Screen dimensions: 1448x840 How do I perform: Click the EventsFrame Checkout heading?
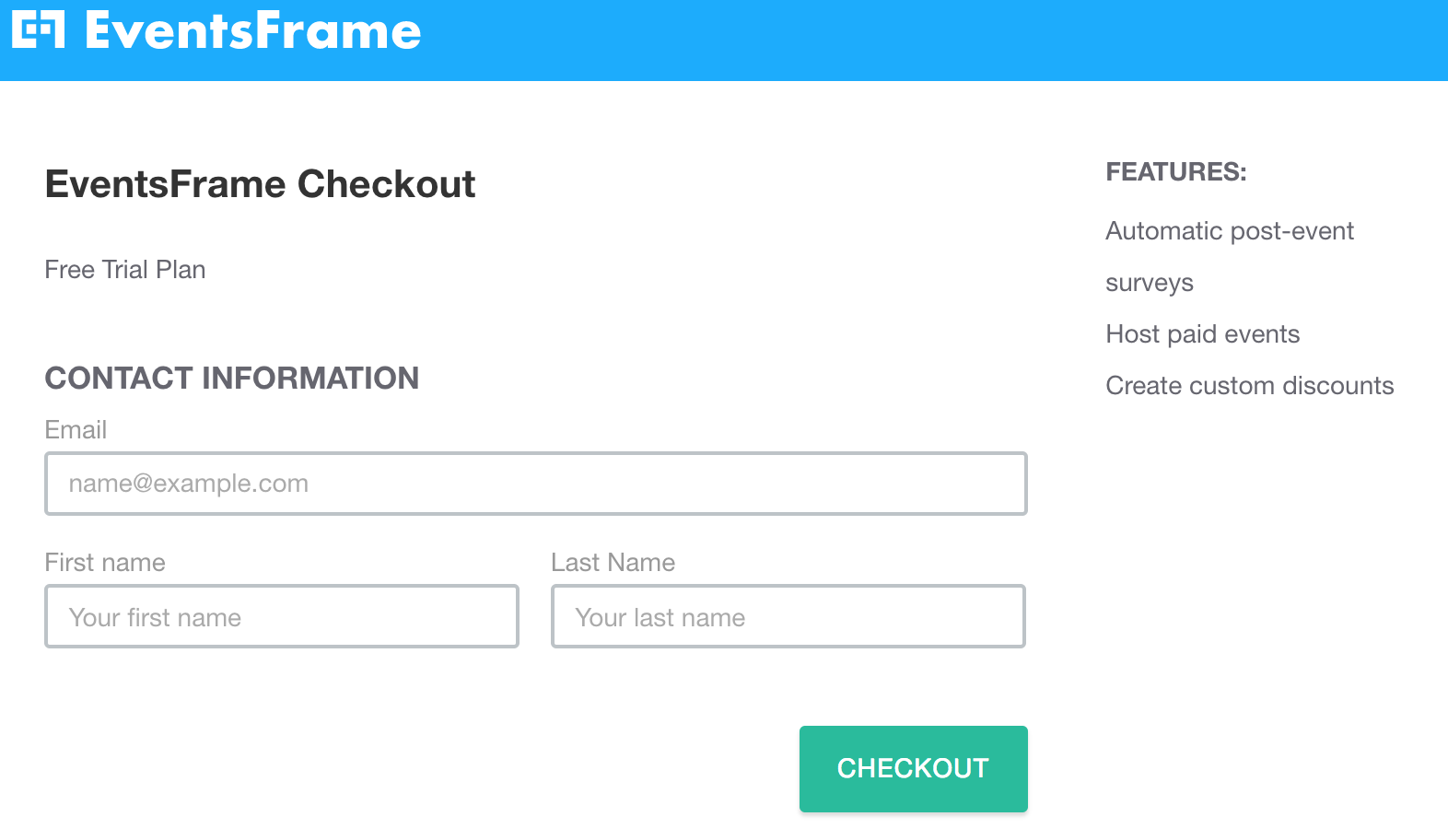[x=260, y=184]
